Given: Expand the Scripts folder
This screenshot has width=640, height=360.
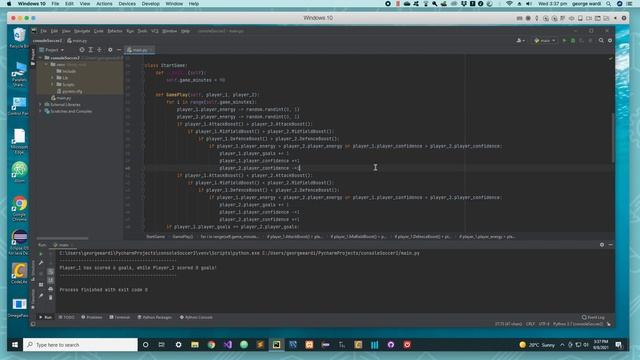Looking at the screenshot, I should [x=53, y=84].
